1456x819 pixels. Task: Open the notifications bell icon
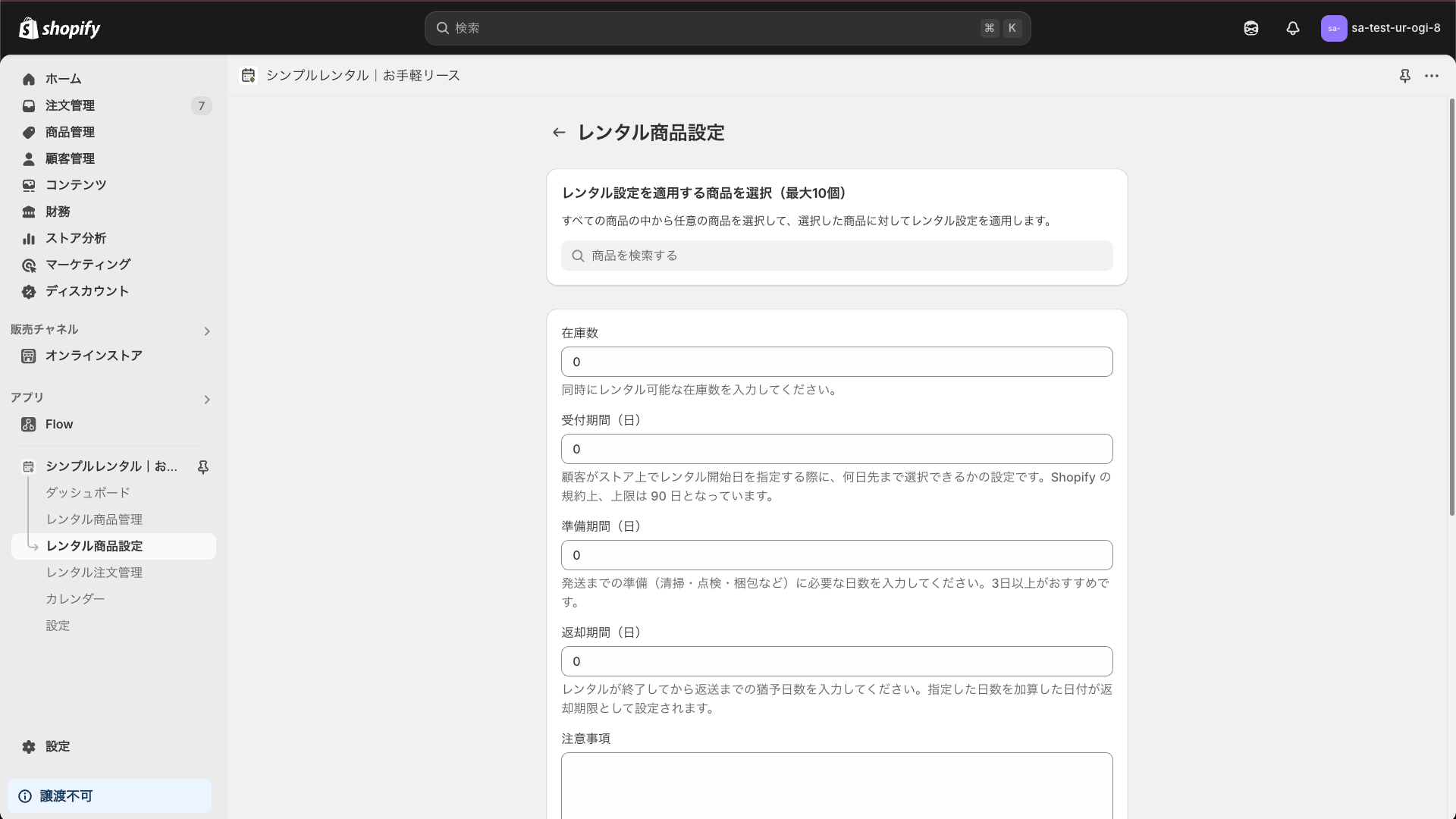coord(1293,28)
